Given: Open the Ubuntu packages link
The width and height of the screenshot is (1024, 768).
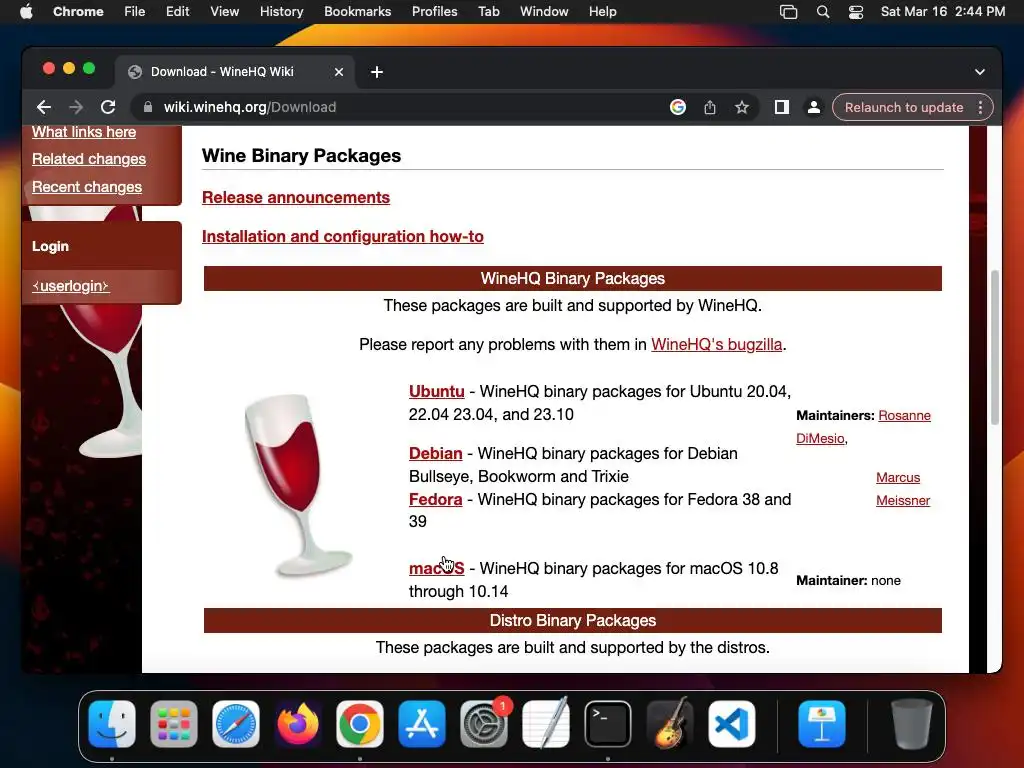Looking at the screenshot, I should point(436,391).
